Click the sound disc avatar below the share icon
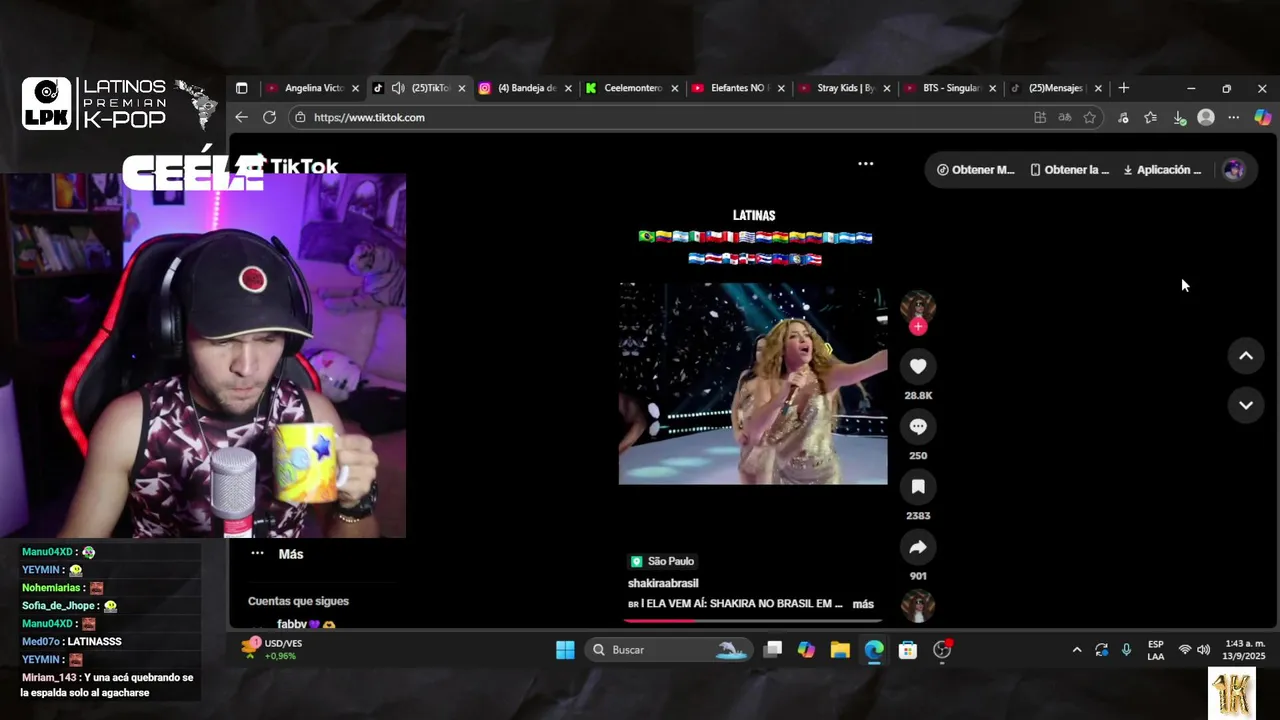 coord(918,606)
